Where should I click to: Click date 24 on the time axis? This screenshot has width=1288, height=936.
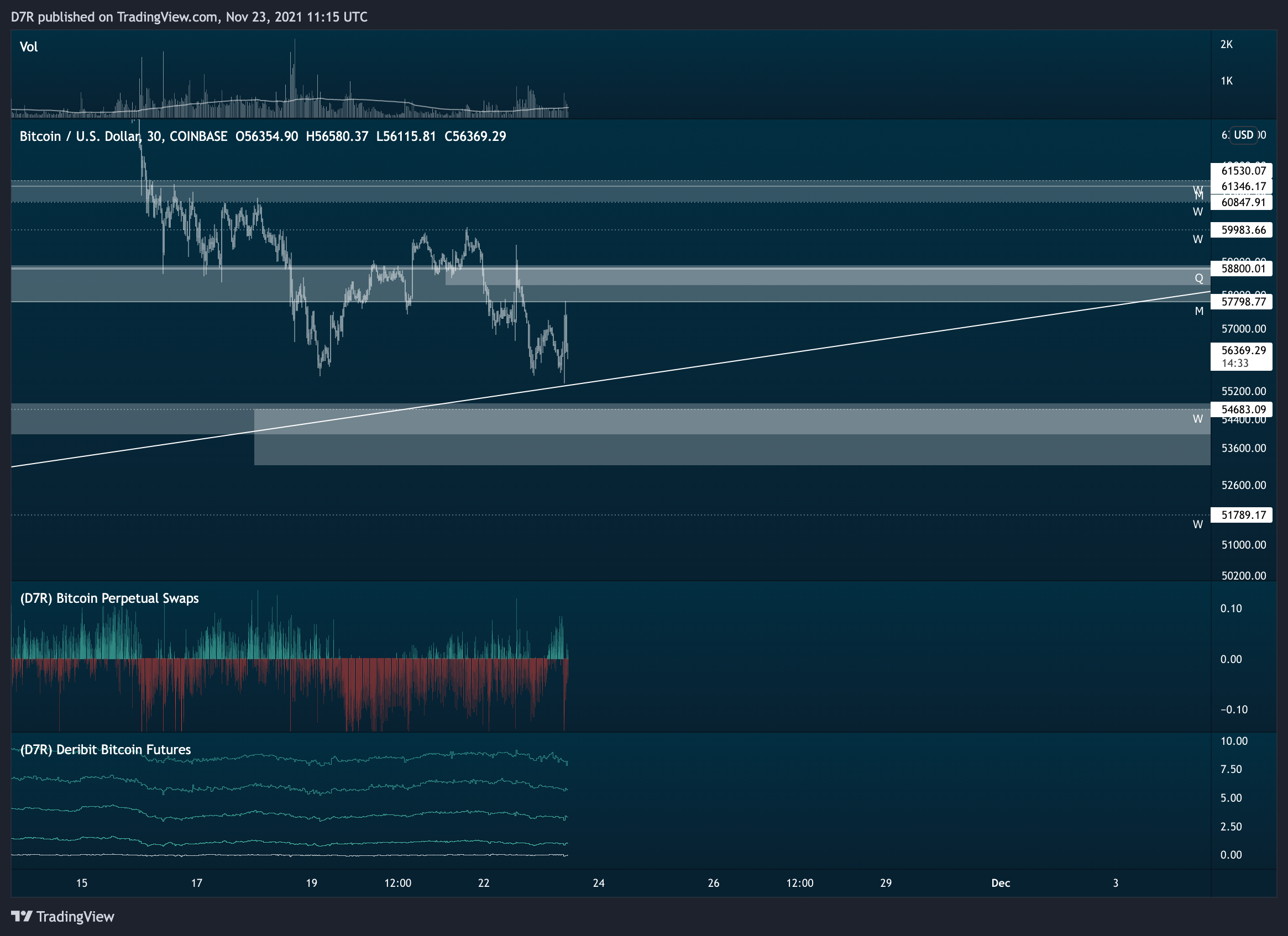coord(599,883)
